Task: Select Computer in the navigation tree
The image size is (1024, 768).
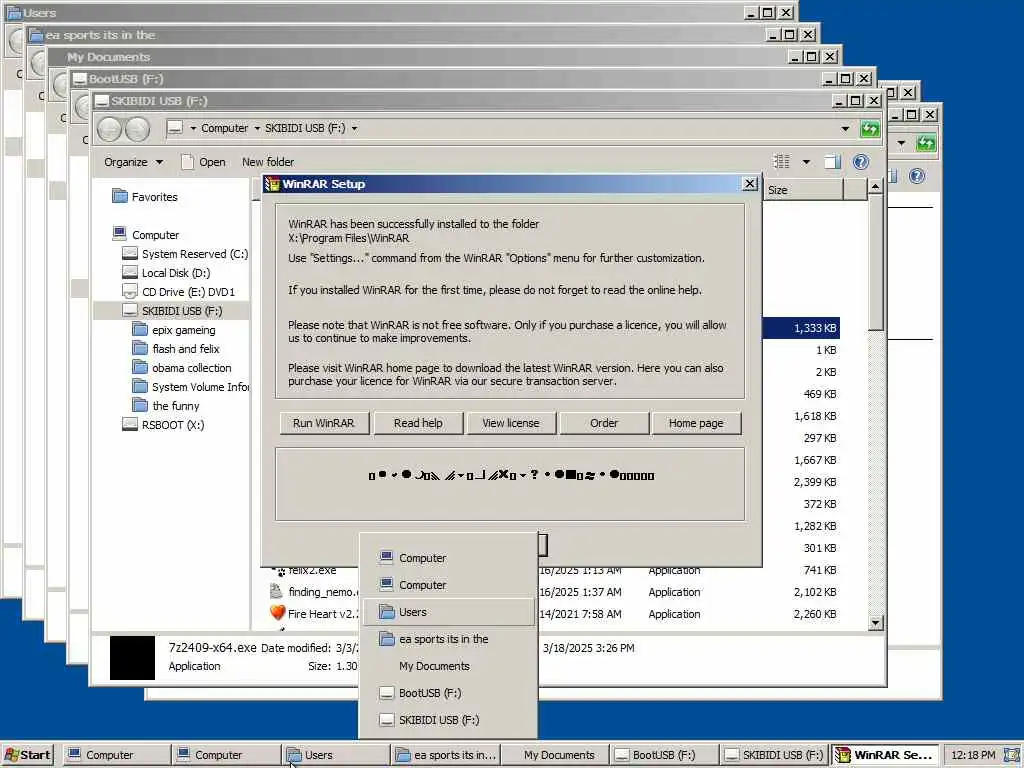Action: (x=146, y=234)
